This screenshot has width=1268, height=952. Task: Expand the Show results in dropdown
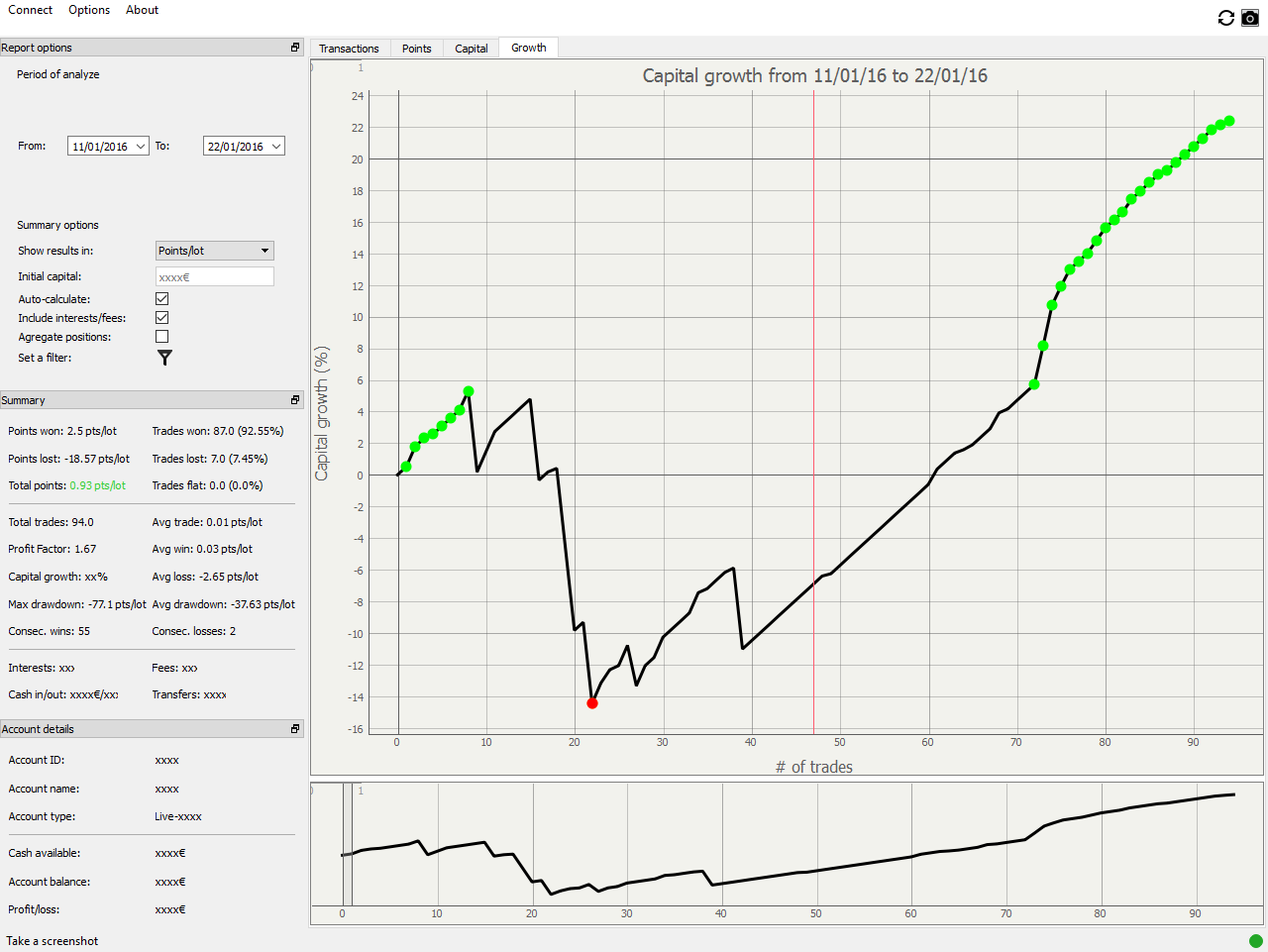[215, 251]
